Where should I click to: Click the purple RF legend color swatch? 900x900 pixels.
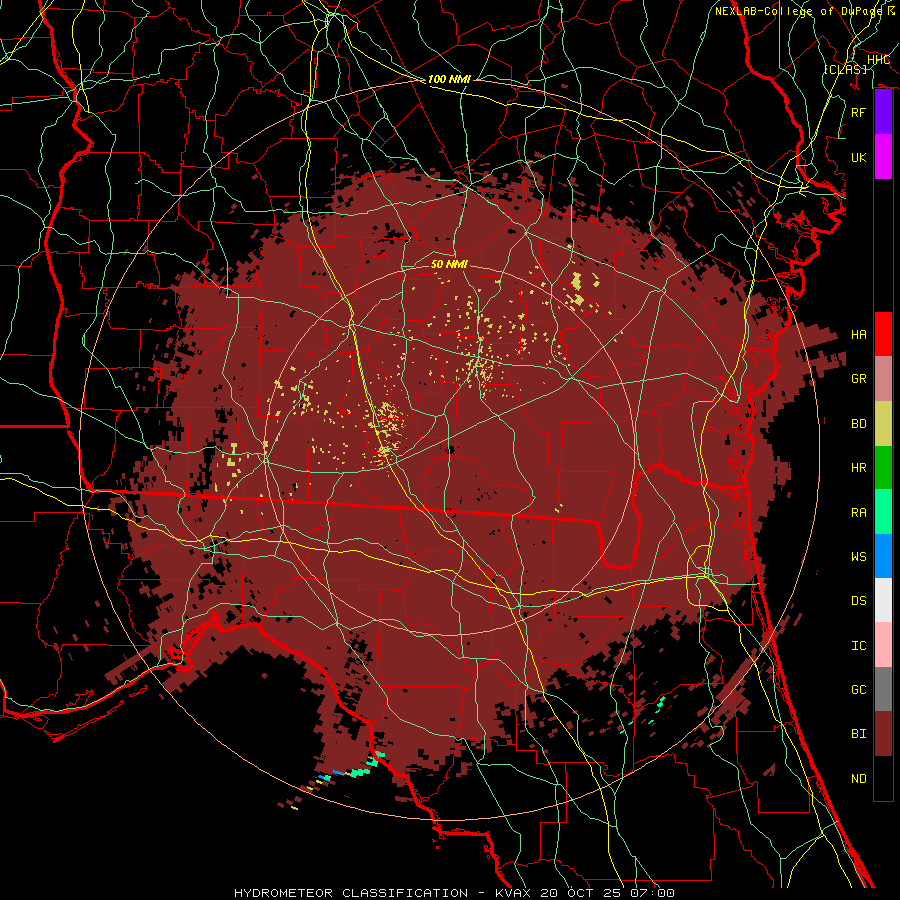pos(883,112)
